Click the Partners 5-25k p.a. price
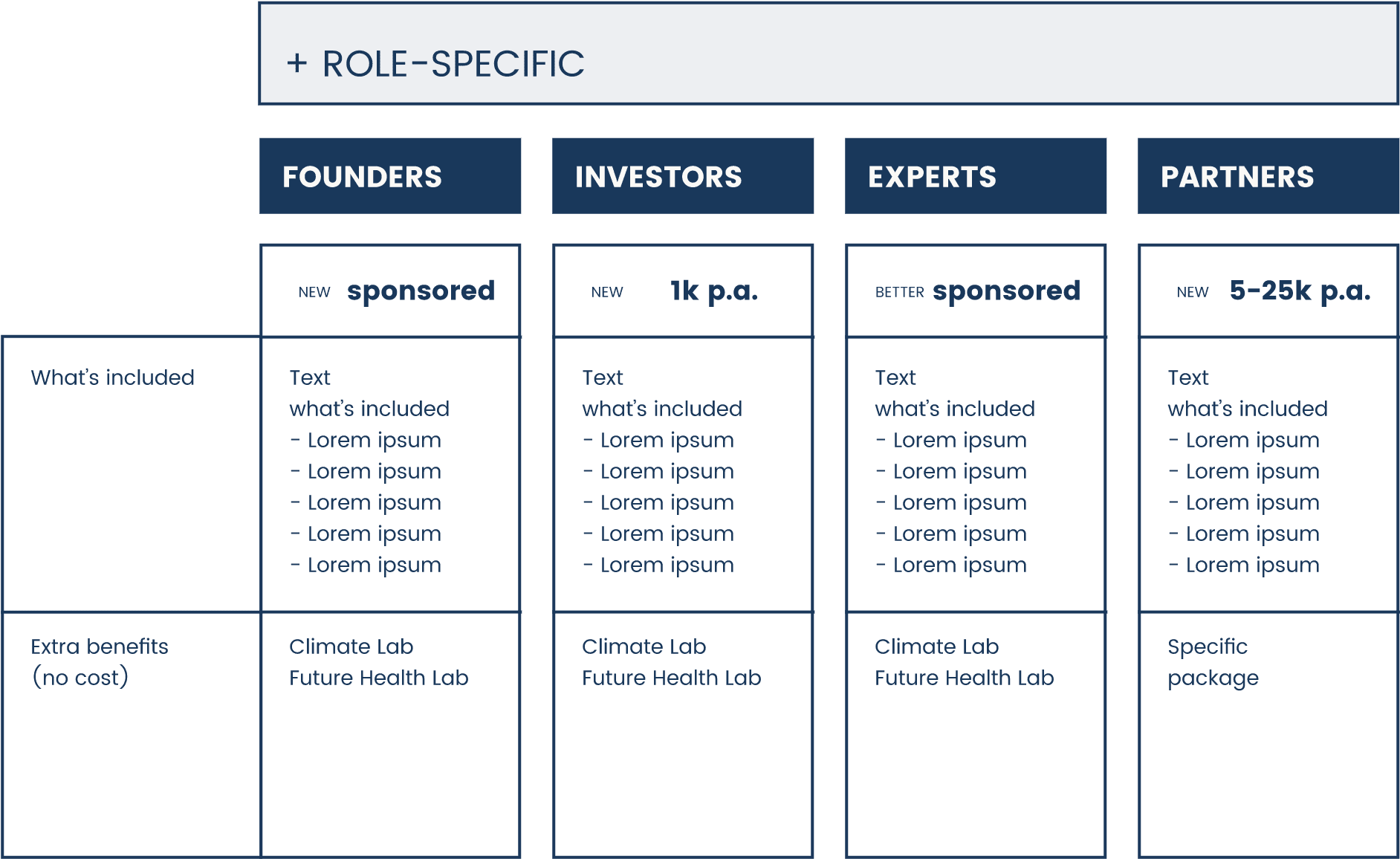 coord(1300,291)
